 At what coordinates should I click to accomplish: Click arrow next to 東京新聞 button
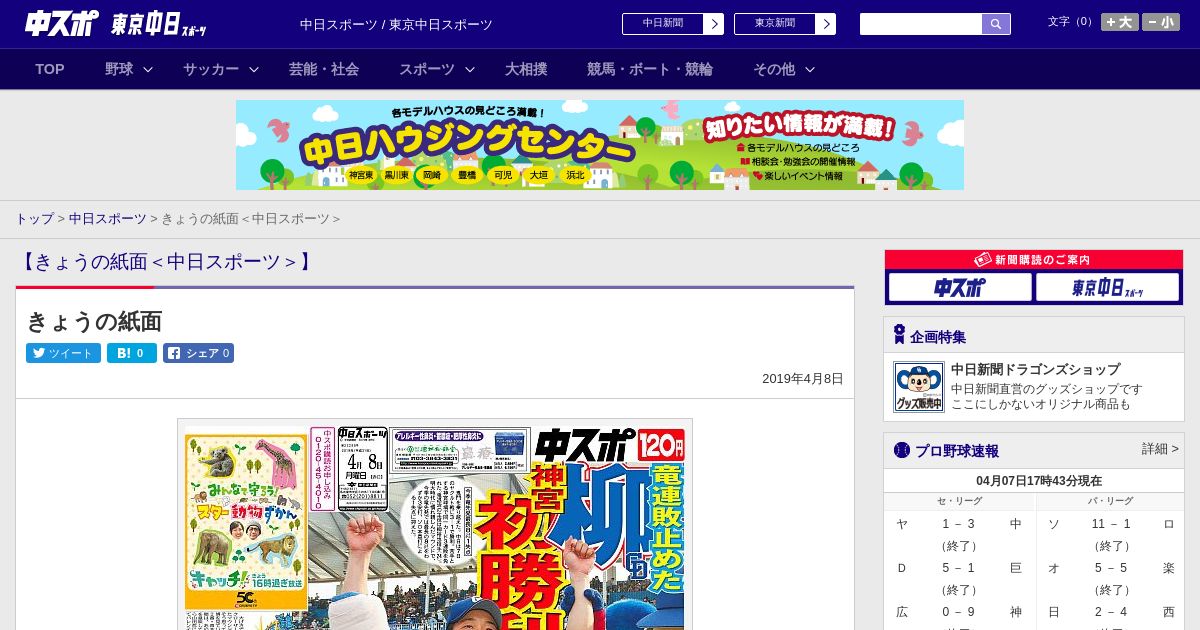(x=826, y=24)
